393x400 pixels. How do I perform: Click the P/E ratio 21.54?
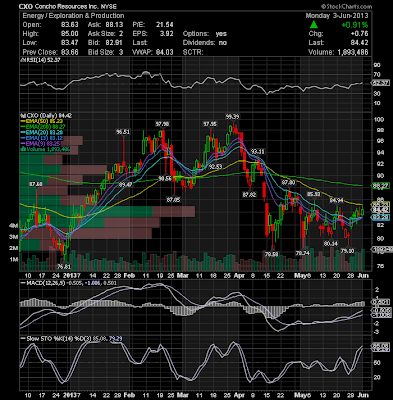165,25
